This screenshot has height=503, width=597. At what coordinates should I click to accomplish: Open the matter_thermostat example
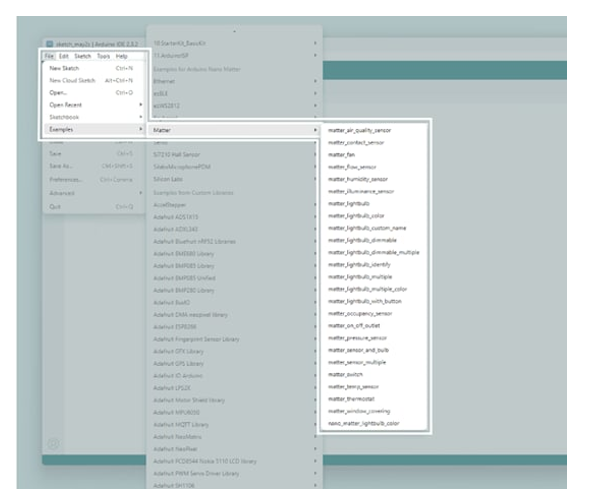click(x=375, y=399)
